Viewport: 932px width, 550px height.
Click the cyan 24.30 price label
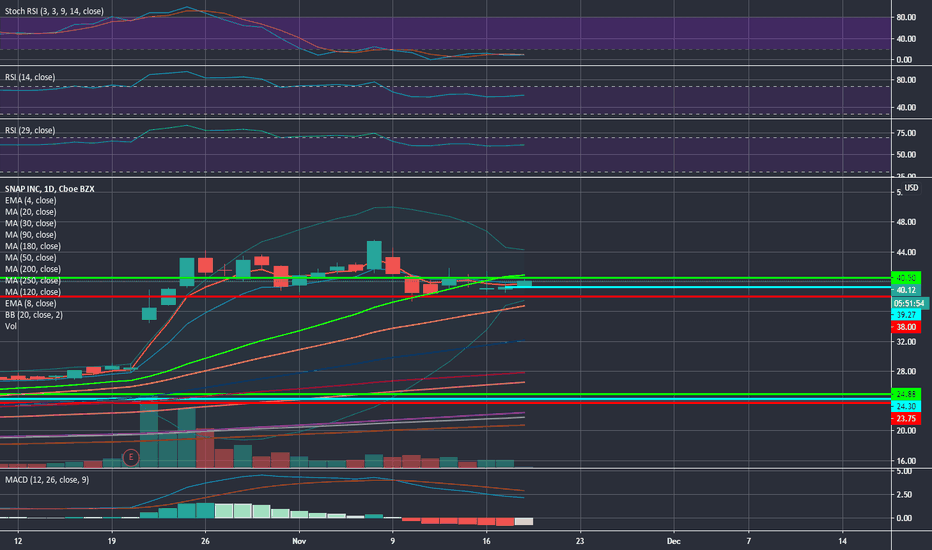tap(906, 407)
